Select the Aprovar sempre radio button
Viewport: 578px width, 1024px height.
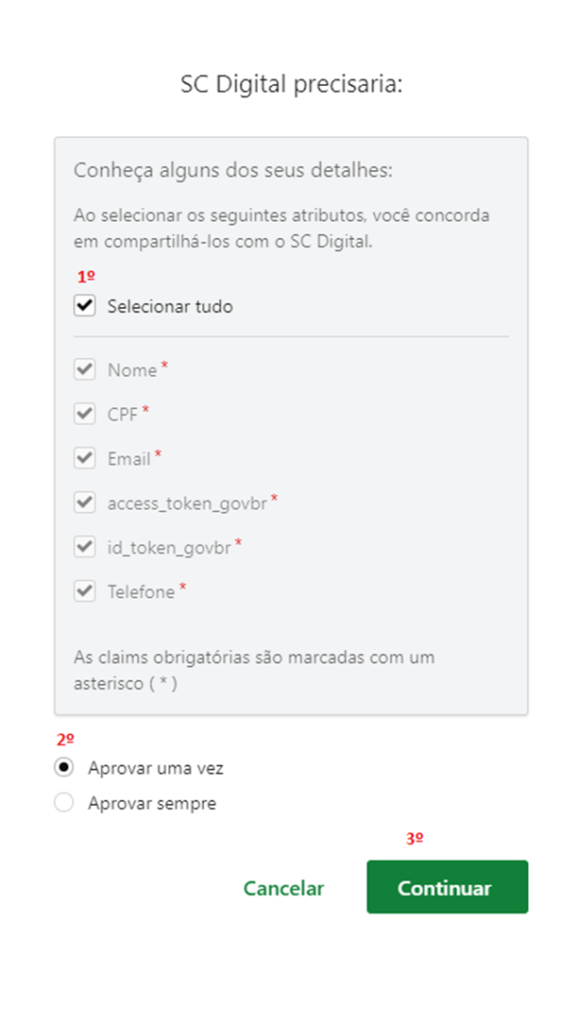click(x=64, y=803)
